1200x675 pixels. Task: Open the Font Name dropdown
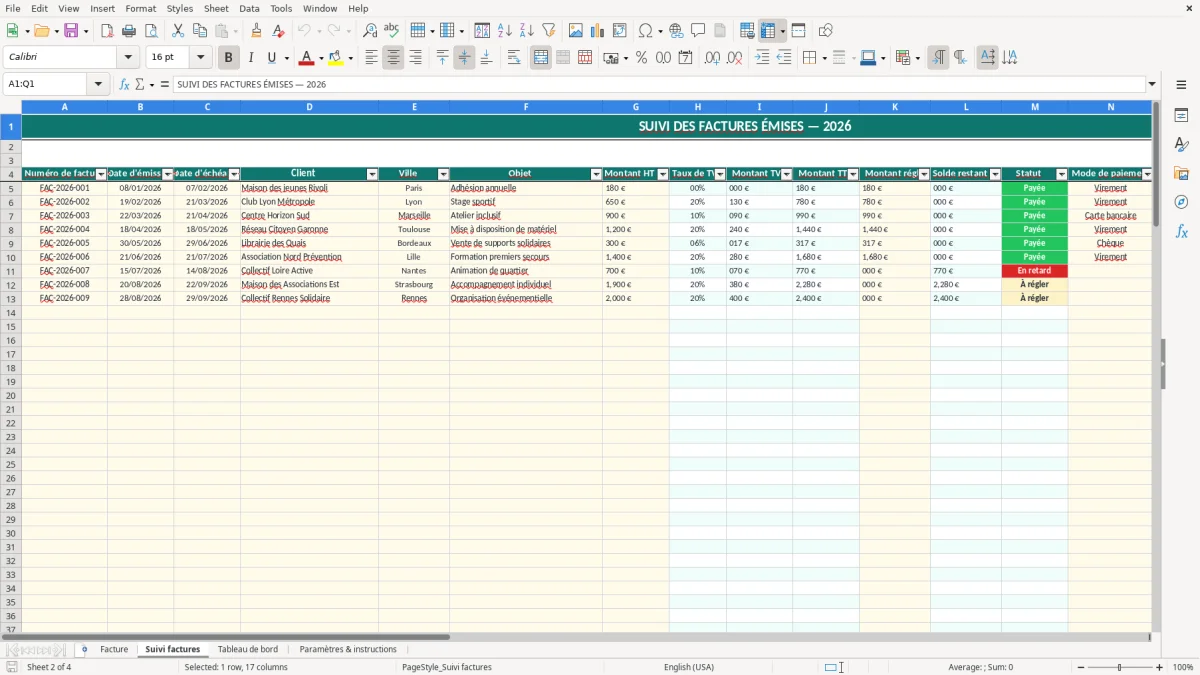(128, 58)
